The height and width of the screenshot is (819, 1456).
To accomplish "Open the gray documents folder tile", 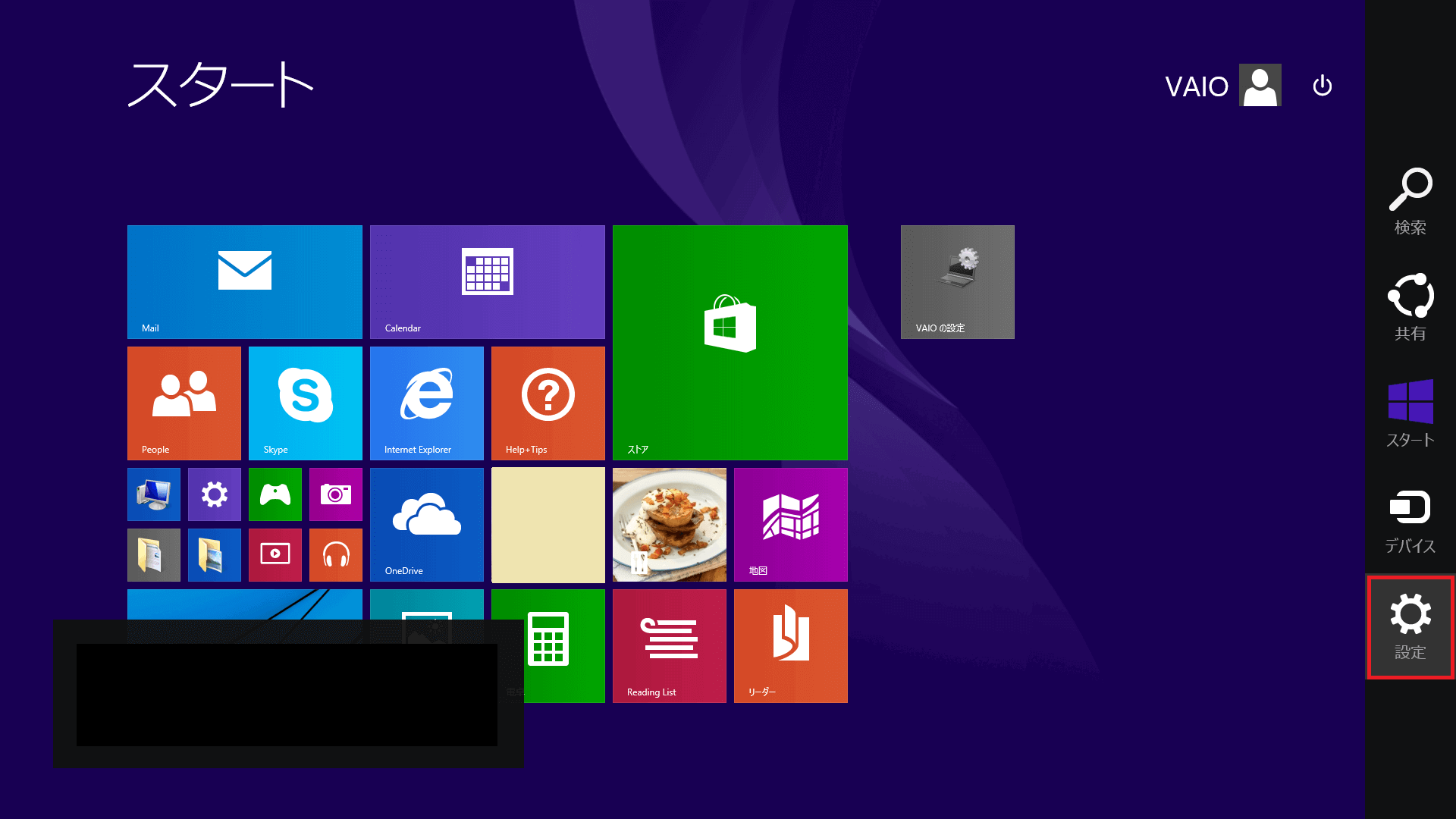I will point(154,555).
